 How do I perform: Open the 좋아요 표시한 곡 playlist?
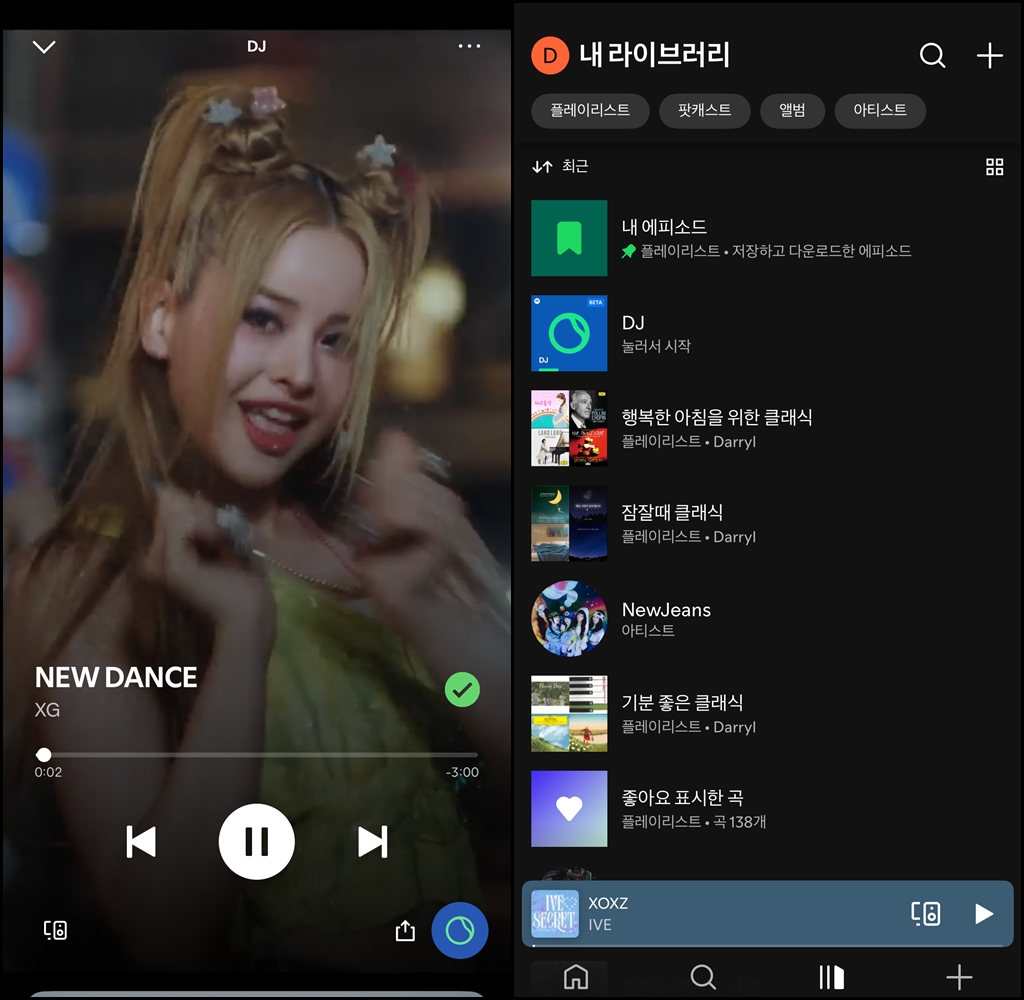click(767, 809)
